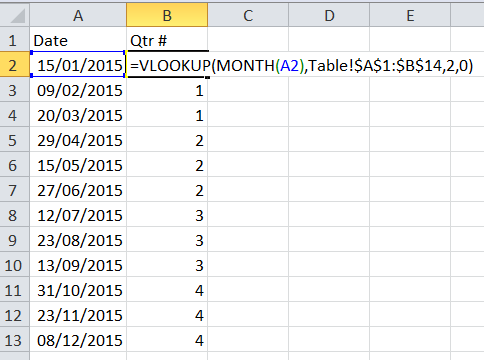The width and height of the screenshot is (484, 360).
Task: Select row 6 header
Action: [x=15, y=165]
